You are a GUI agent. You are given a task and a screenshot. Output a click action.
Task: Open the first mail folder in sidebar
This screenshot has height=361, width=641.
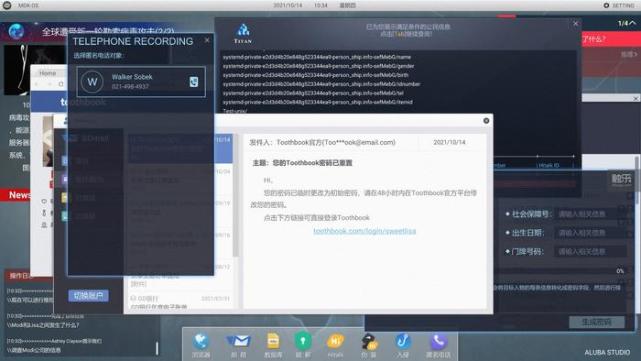pos(65,160)
